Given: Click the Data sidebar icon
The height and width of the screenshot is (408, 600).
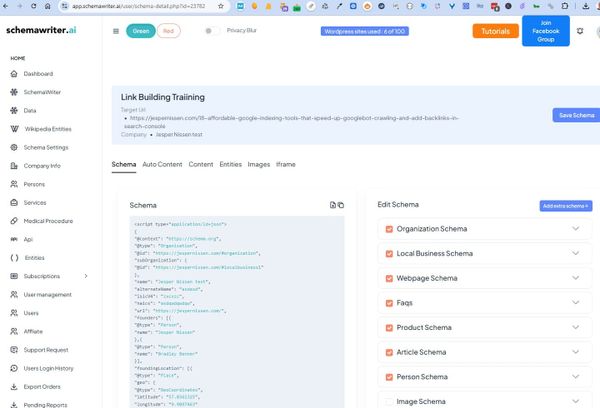Looking at the screenshot, I should pyautogui.click(x=14, y=110).
